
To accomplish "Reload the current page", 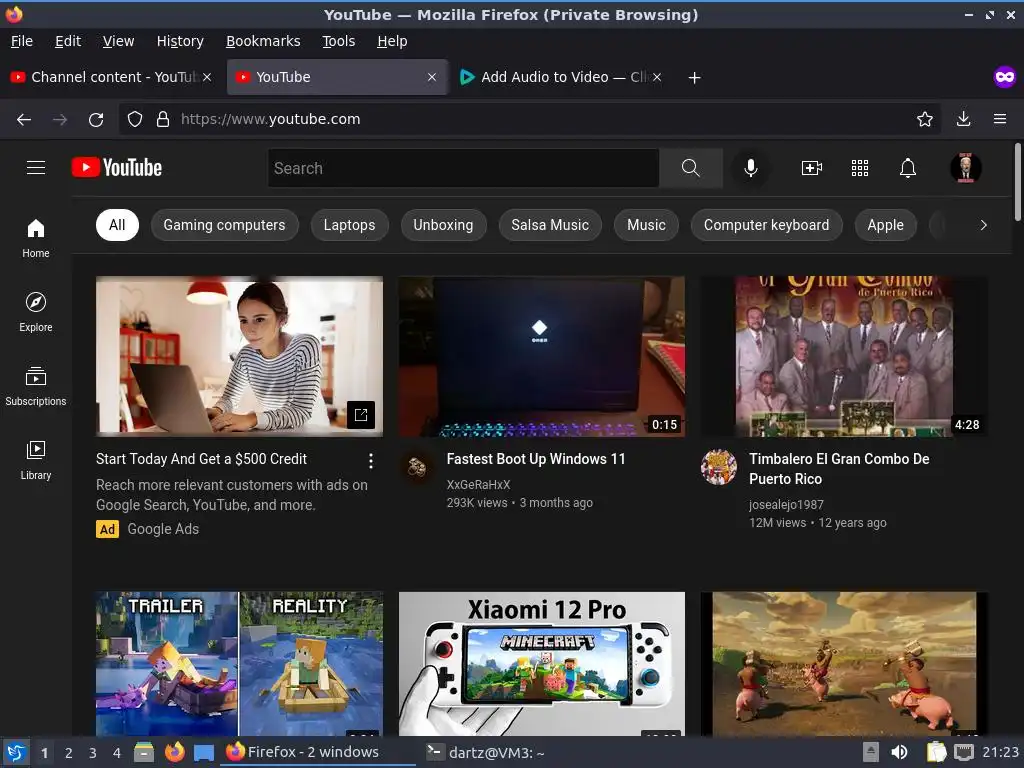I will (x=96, y=120).
